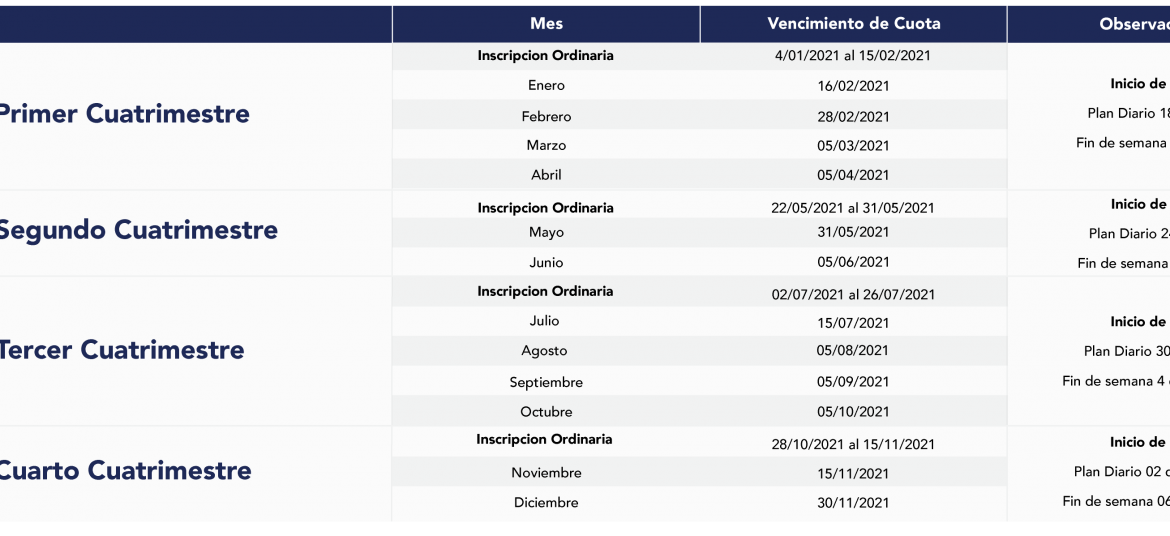Click the 30/11/2021 due date
This screenshot has width=1170, height=536.
pyautogui.click(x=853, y=503)
